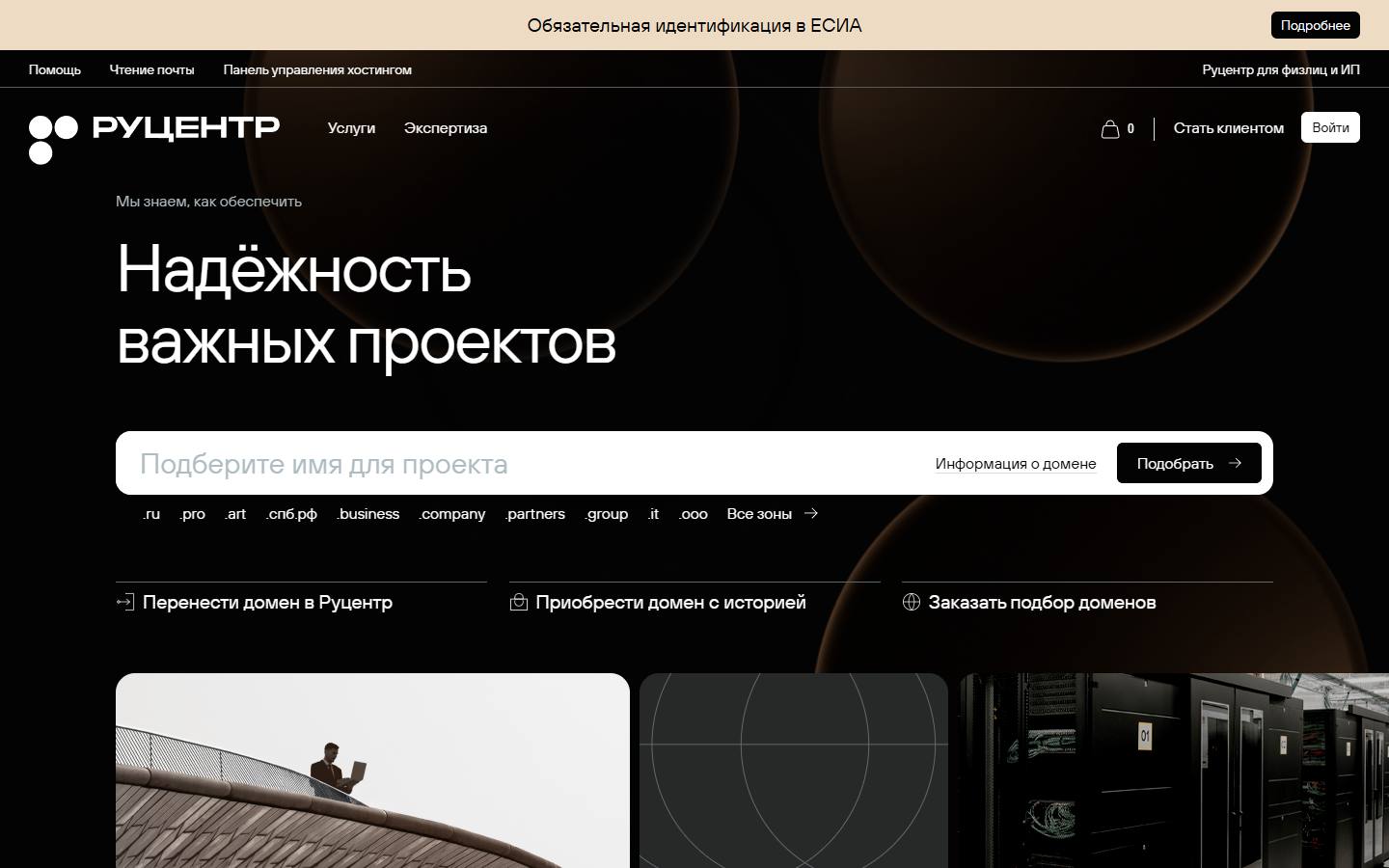The image size is (1389, 868).
Task: Click Перенести домен в Руцентр
Action: click(x=267, y=602)
